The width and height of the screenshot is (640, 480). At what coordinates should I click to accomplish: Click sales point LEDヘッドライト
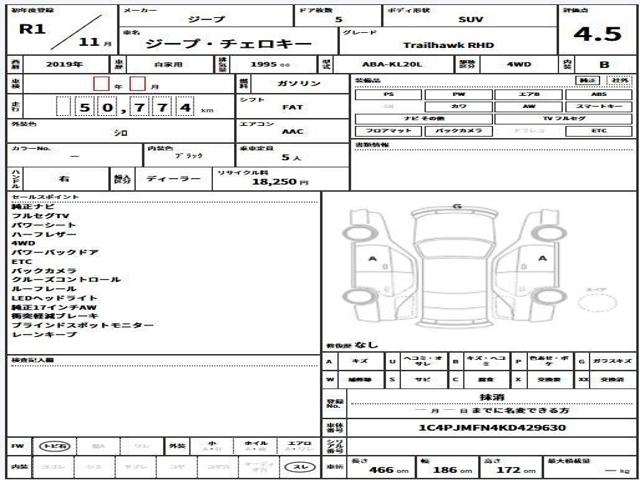coord(55,298)
